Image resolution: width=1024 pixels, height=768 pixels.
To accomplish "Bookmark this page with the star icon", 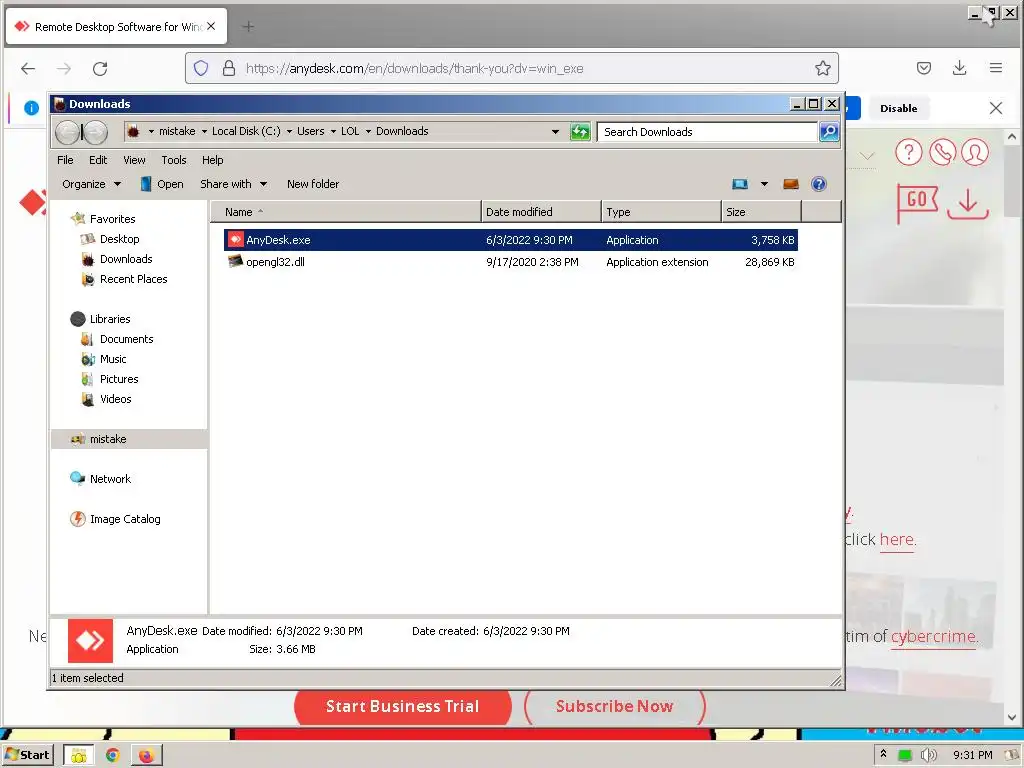I will (x=823, y=68).
